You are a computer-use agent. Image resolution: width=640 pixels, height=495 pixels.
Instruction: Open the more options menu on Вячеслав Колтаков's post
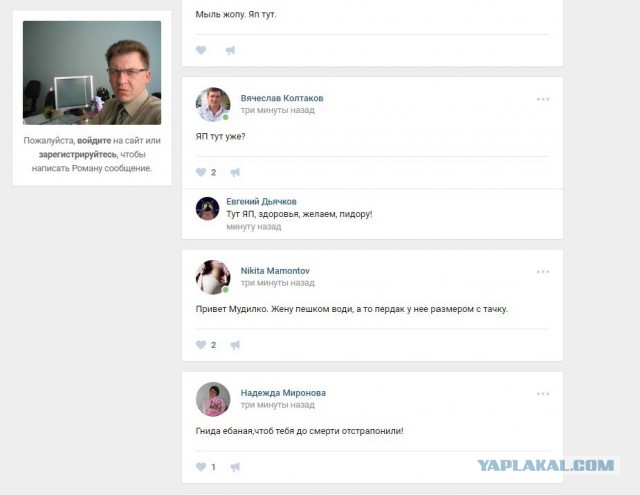point(543,99)
